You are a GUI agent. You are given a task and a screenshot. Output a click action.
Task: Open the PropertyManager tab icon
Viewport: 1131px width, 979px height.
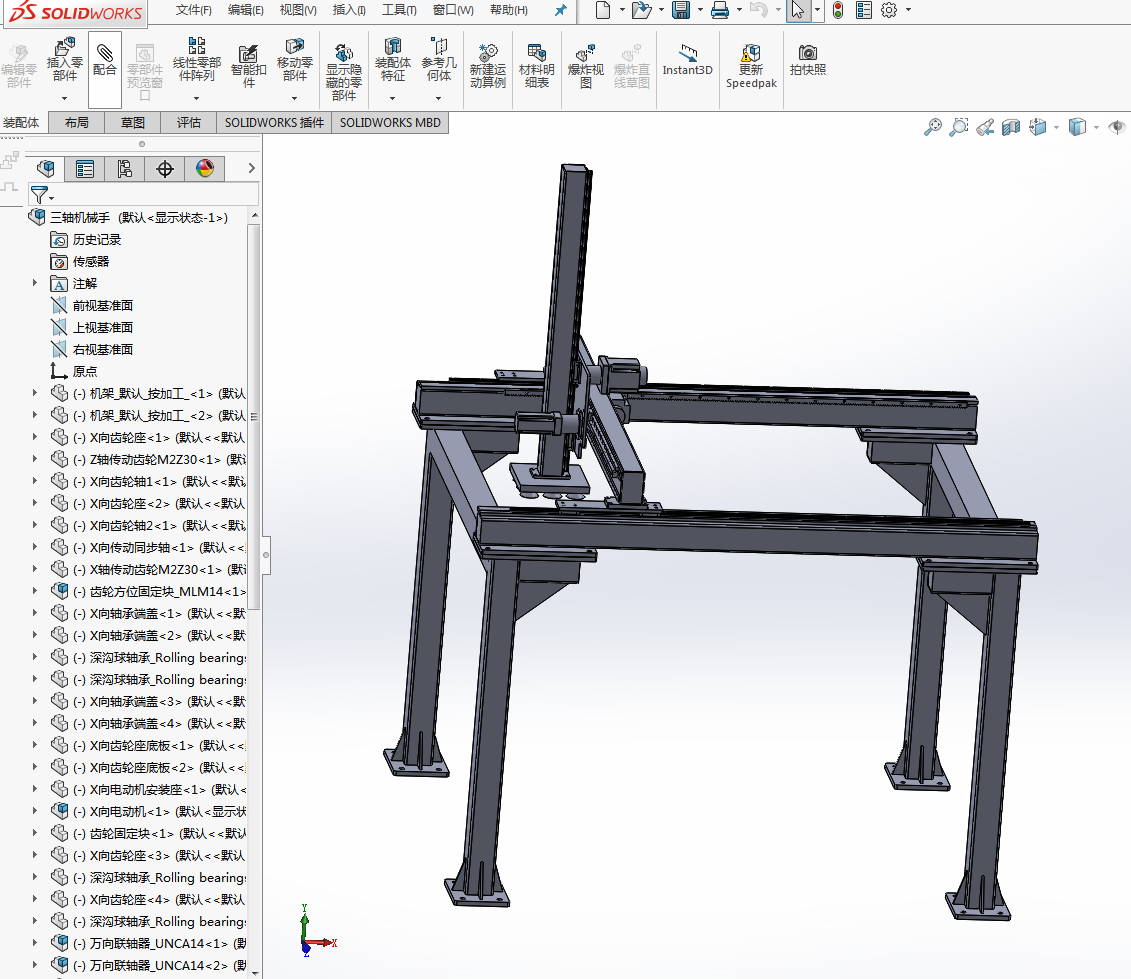84,169
